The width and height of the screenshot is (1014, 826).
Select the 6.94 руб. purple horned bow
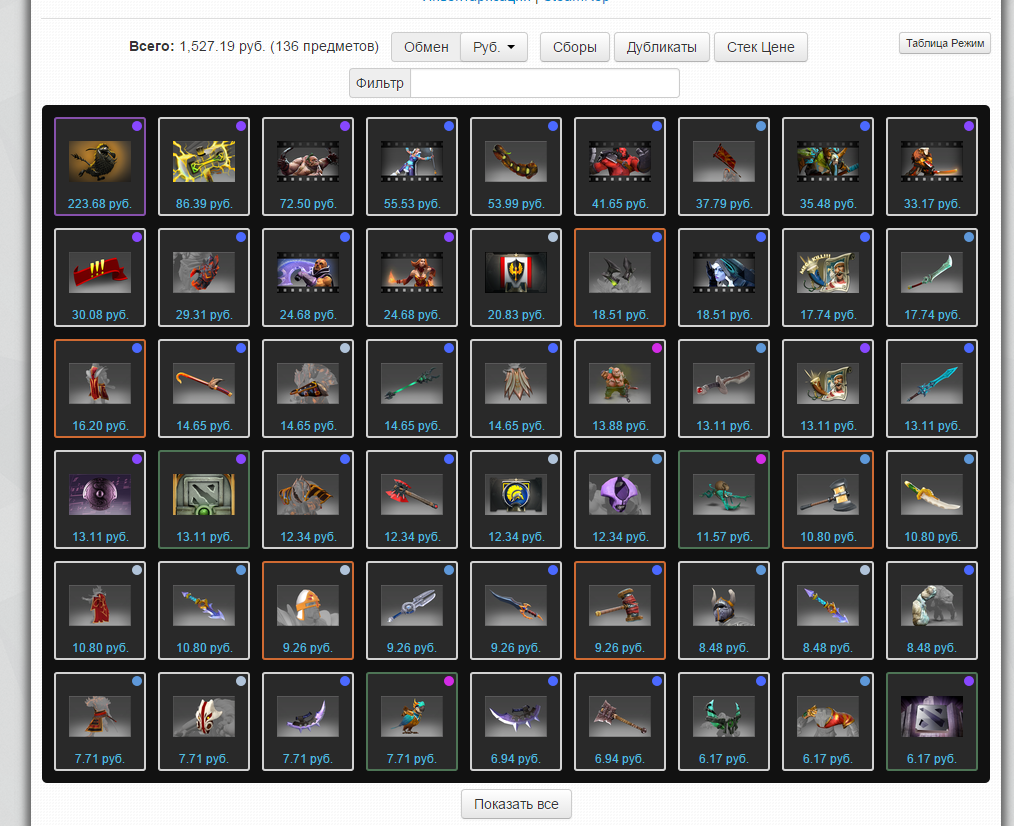pyautogui.click(x=516, y=721)
